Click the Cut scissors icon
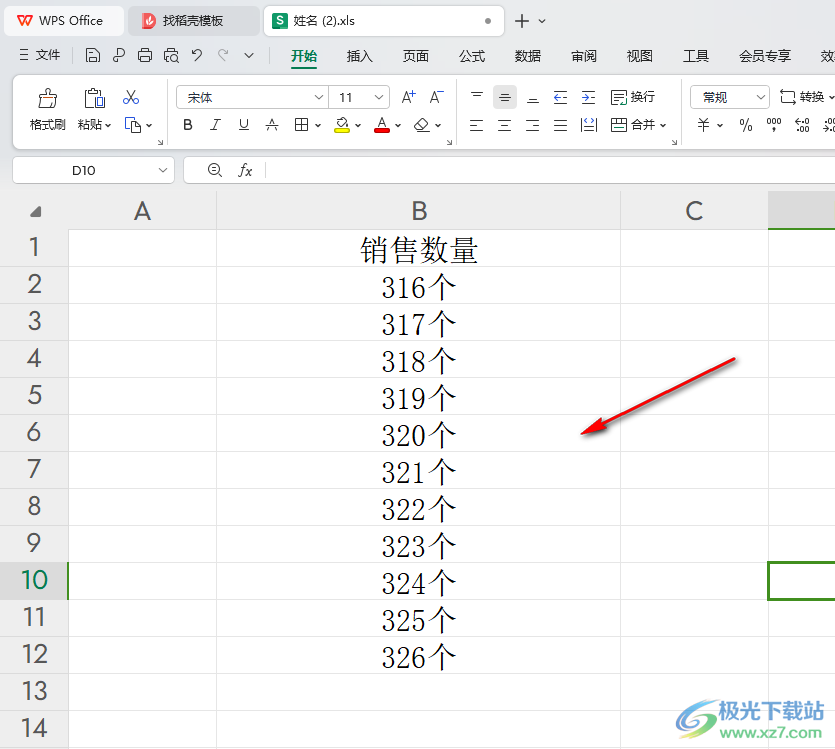 coord(131,98)
